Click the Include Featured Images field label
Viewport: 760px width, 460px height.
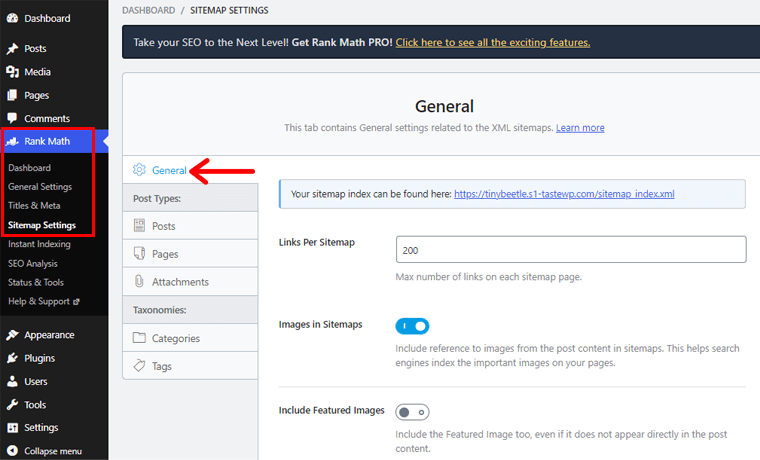point(332,410)
